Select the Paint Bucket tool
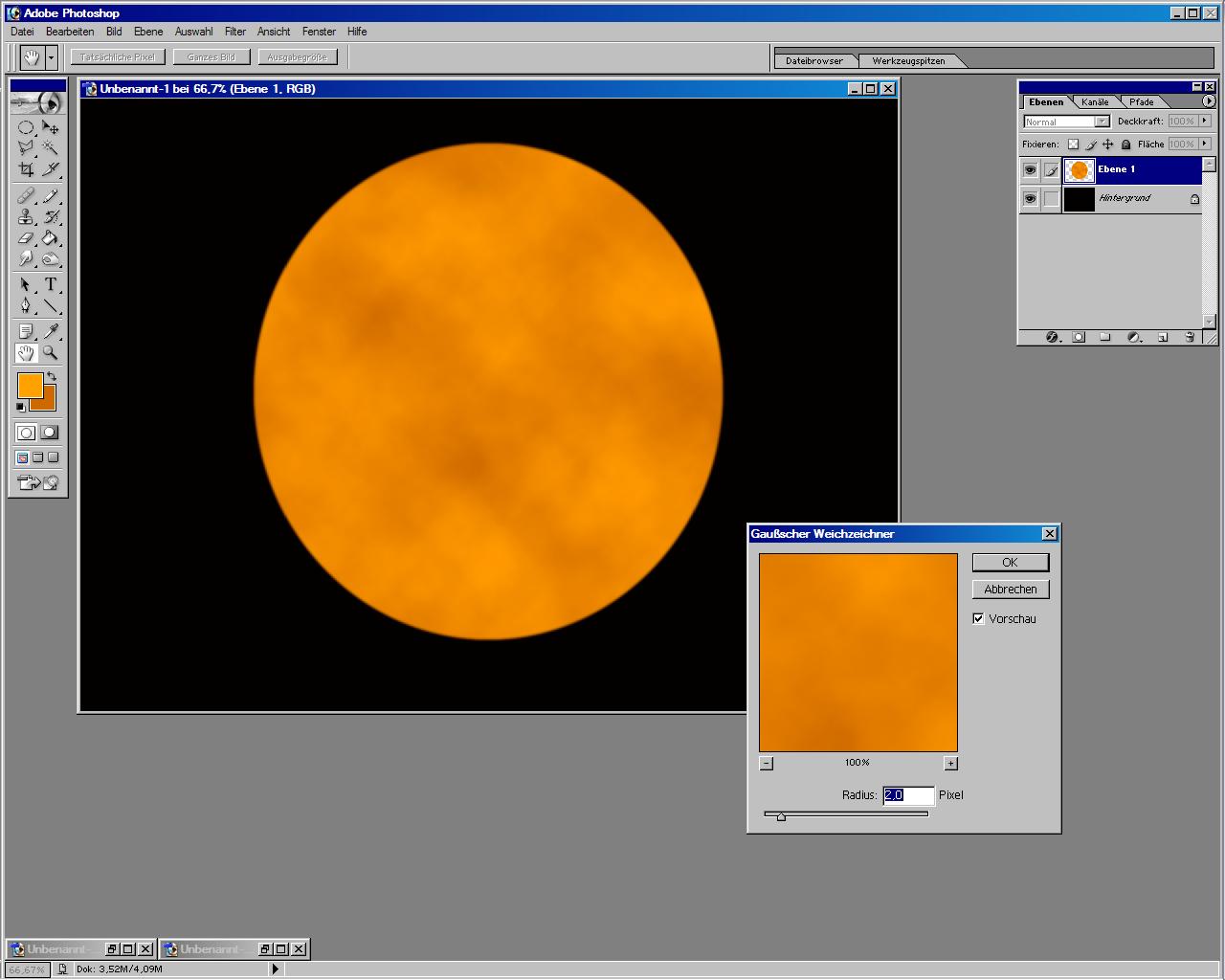The width and height of the screenshot is (1225, 980). click(x=51, y=238)
